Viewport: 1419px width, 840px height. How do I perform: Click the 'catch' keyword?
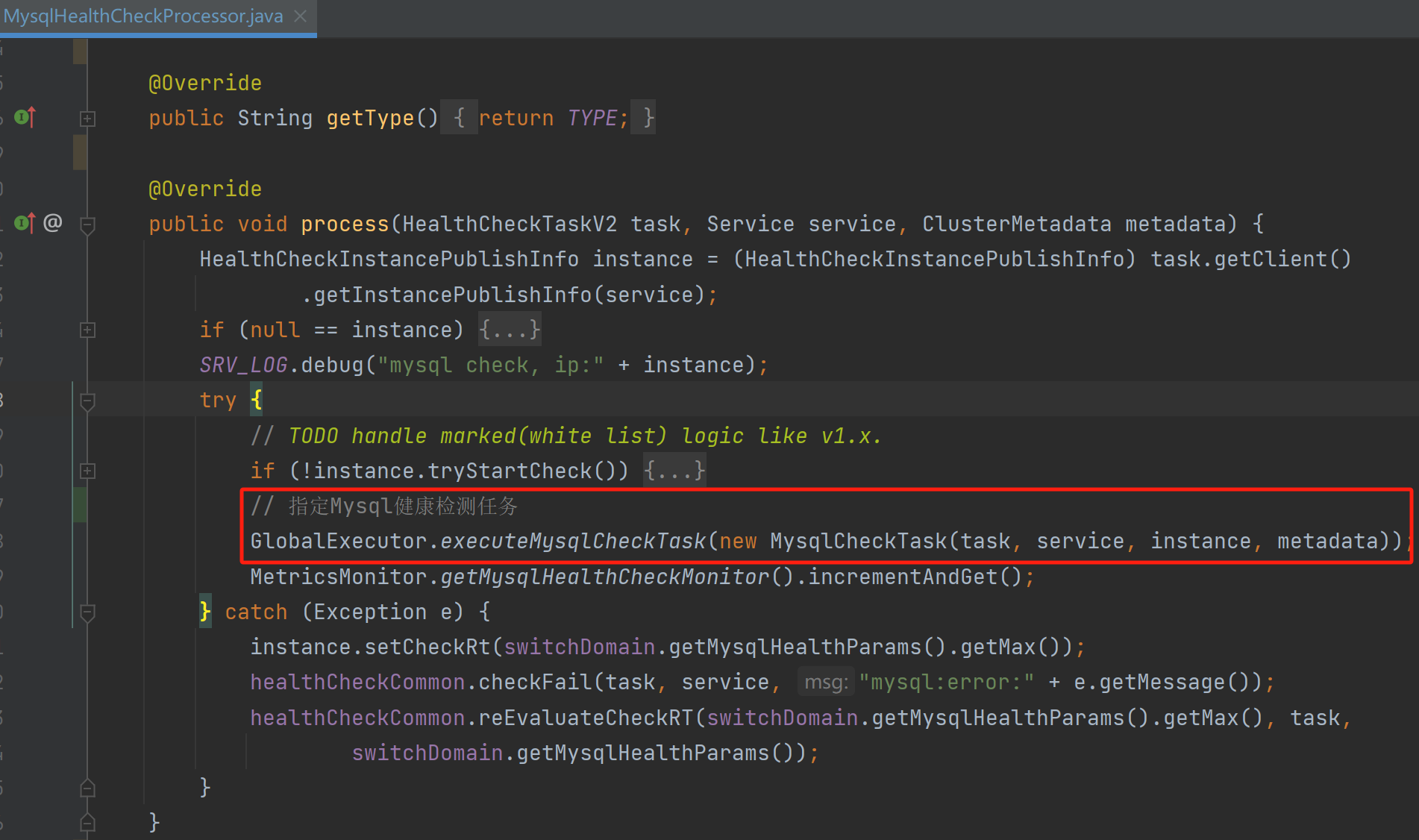256,612
